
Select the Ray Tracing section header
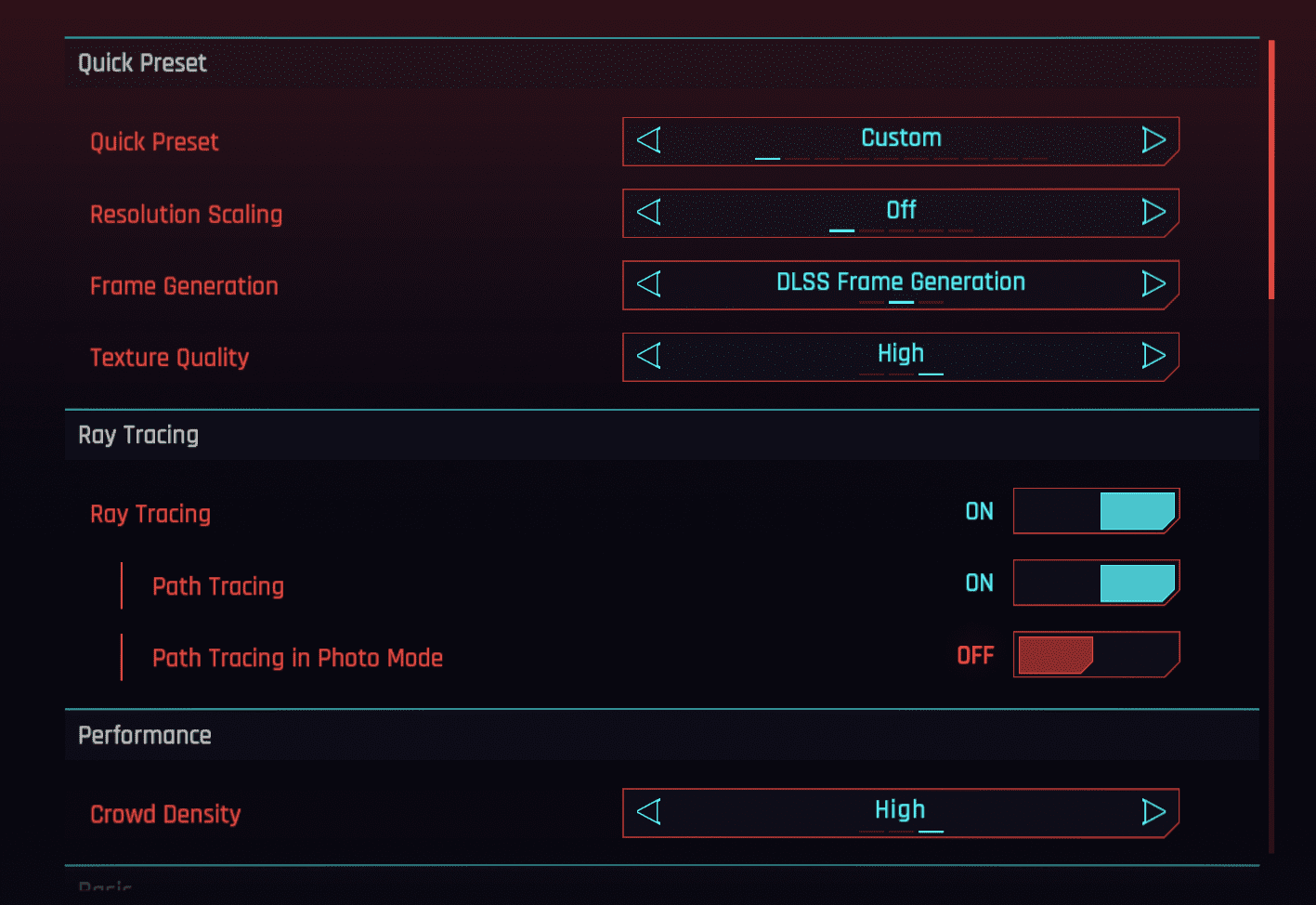coord(138,435)
